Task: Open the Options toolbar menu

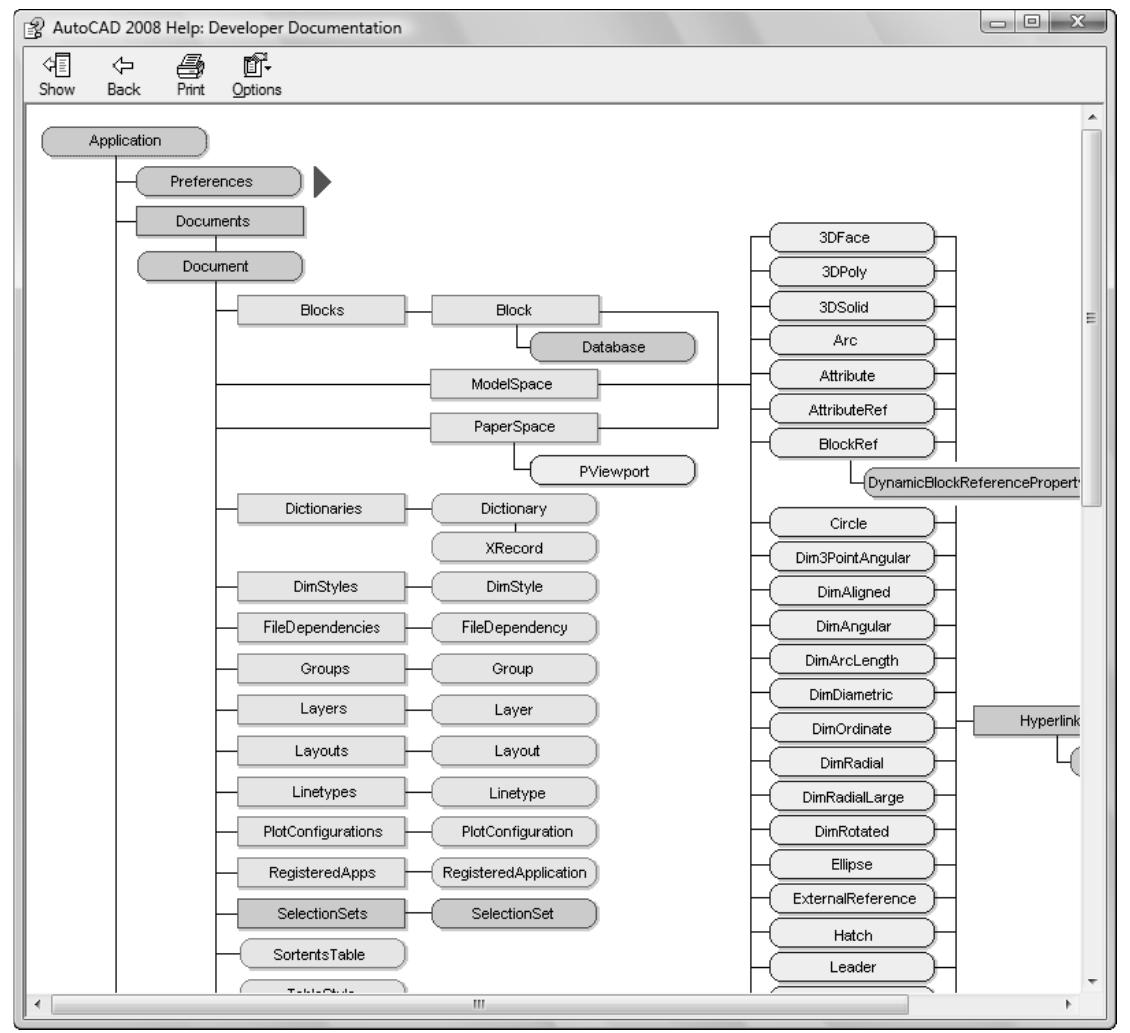Action: point(256,75)
